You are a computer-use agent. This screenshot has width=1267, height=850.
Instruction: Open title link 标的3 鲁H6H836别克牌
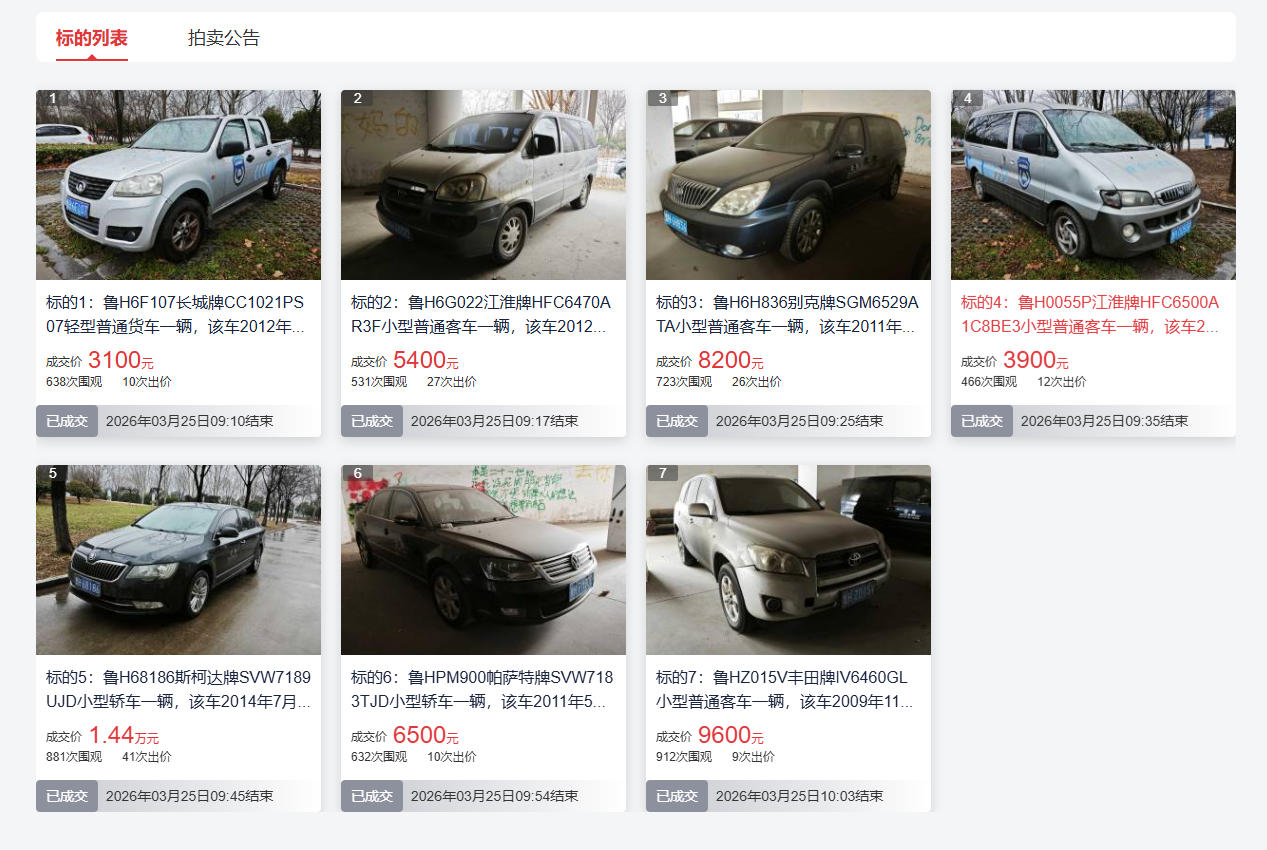point(788,314)
